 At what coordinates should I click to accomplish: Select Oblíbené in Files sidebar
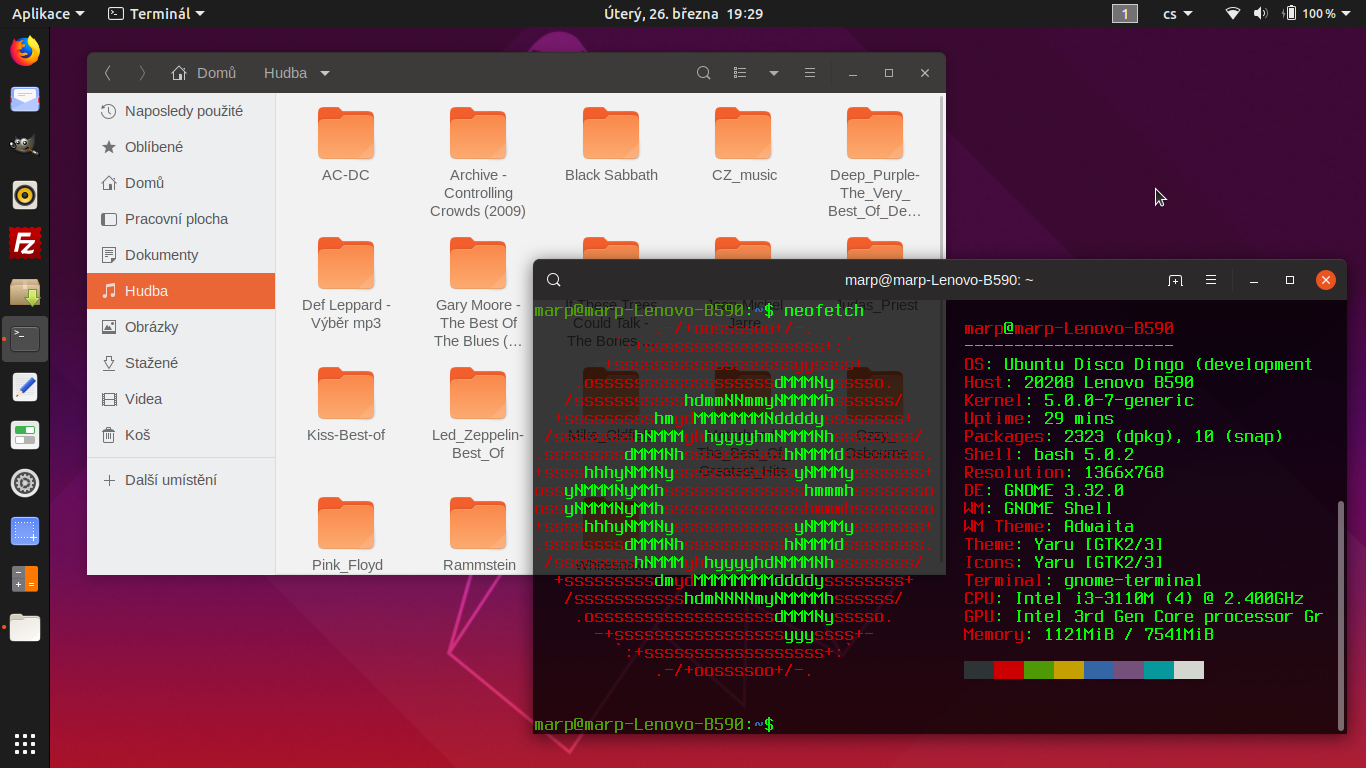point(181,147)
